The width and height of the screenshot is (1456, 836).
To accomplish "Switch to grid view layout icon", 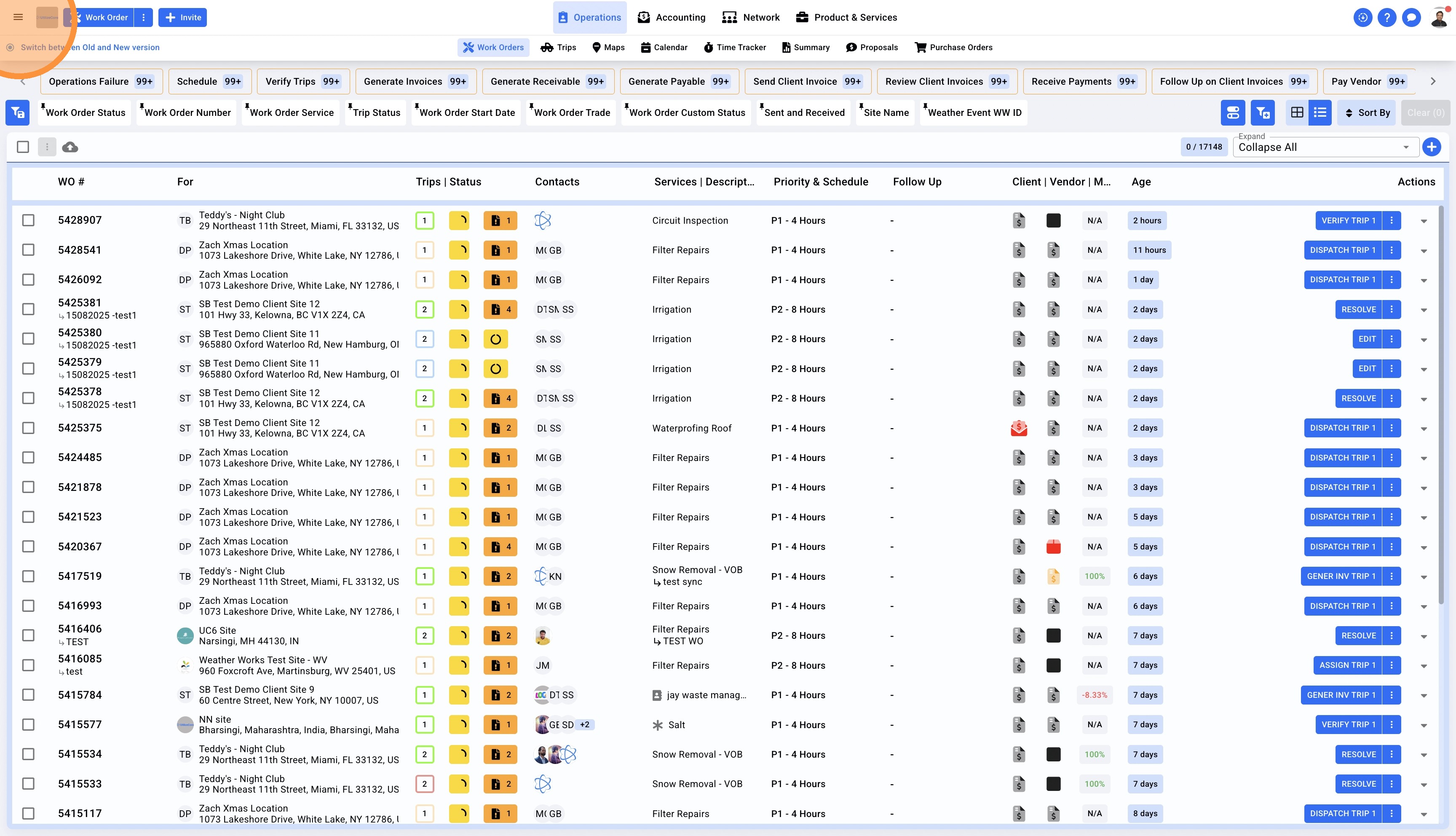I will click(1297, 113).
